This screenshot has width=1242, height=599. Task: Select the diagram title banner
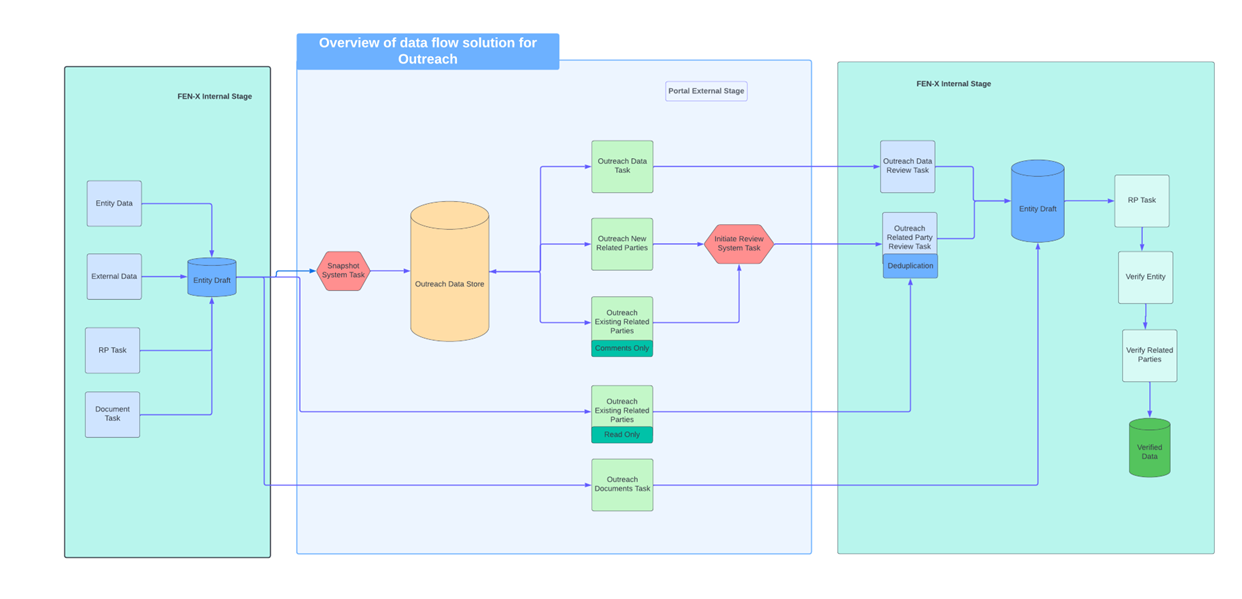[x=428, y=51]
